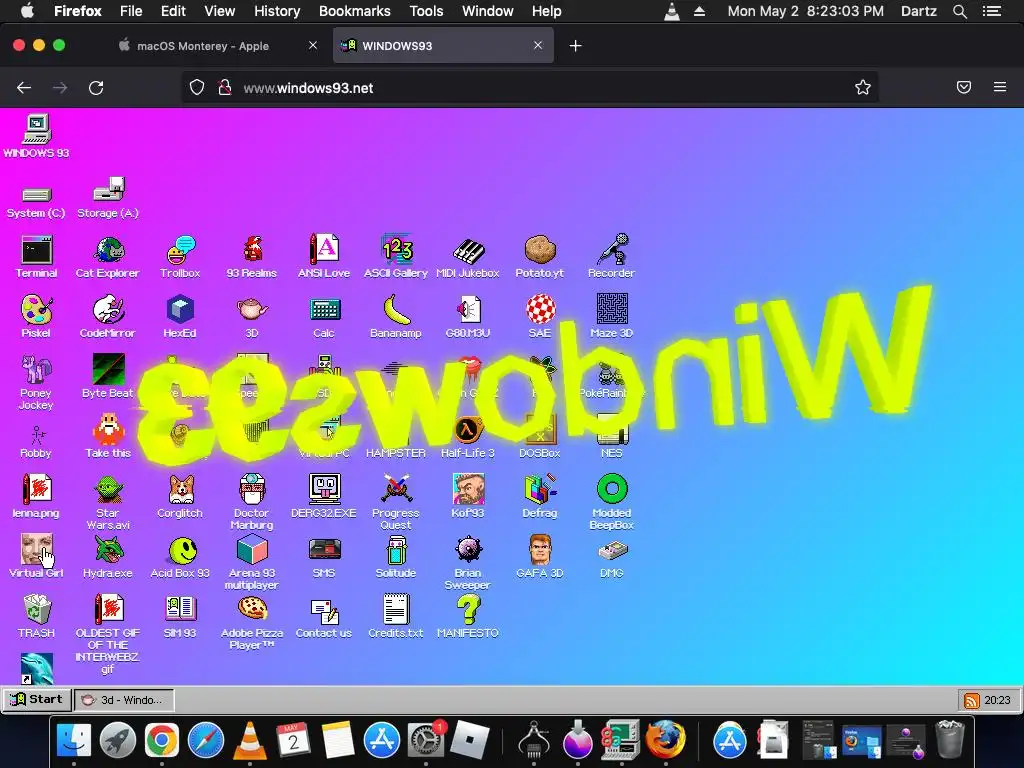The image size is (1024, 768).
Task: Open the Poney Jockey icon
Action: [x=36, y=383]
